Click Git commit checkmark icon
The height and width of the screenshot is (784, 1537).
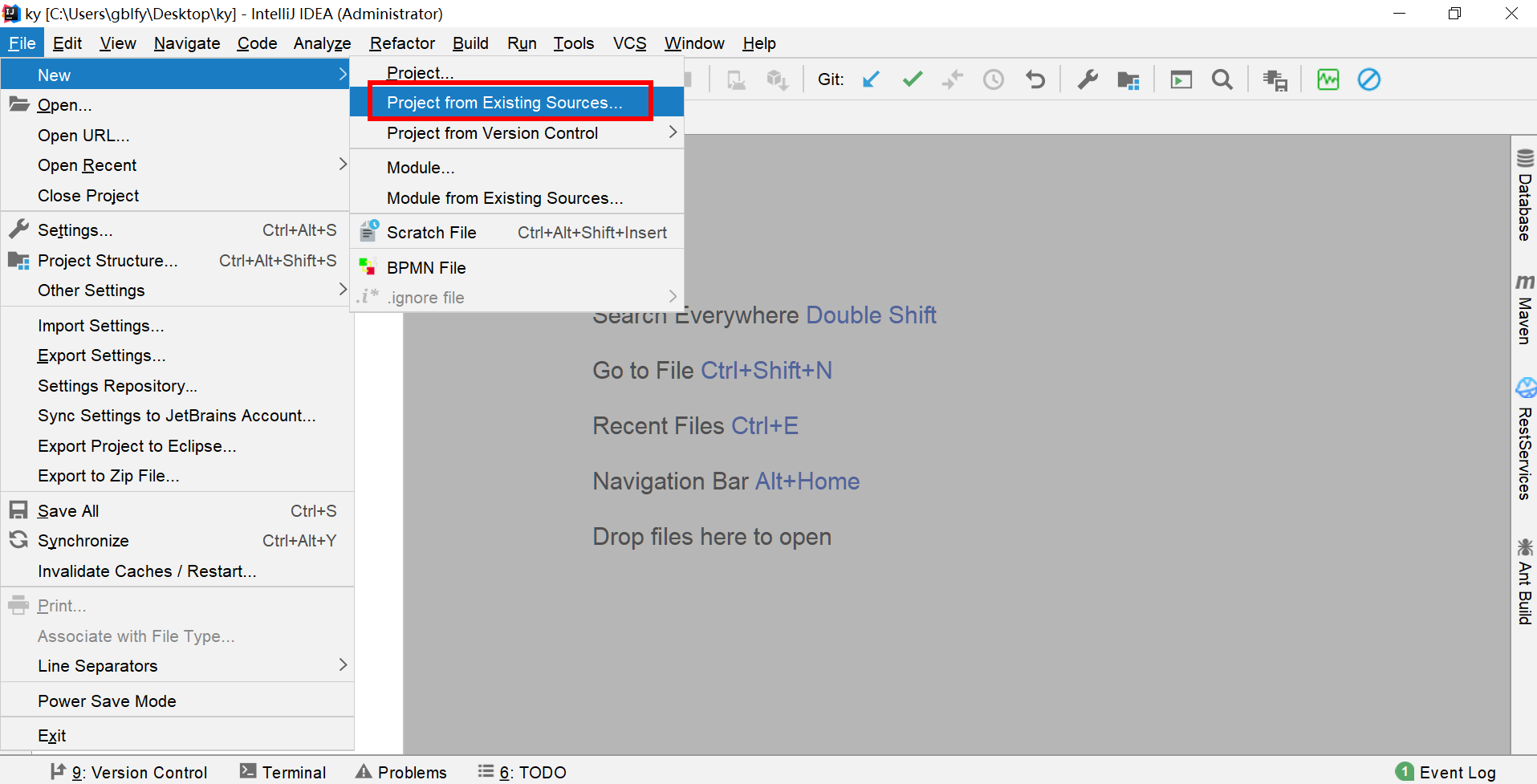[913, 79]
